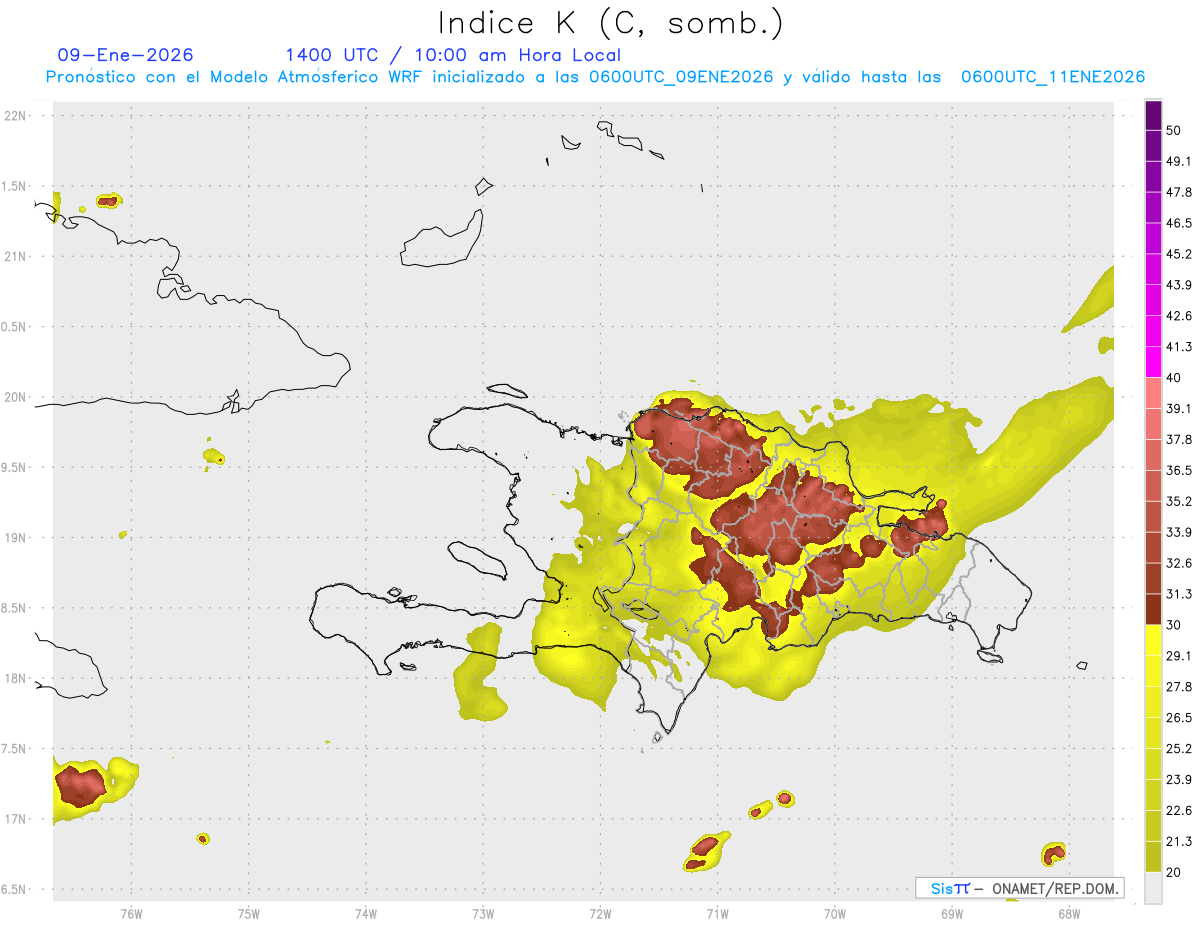Click the 68W longitude axis label

coord(1068,913)
